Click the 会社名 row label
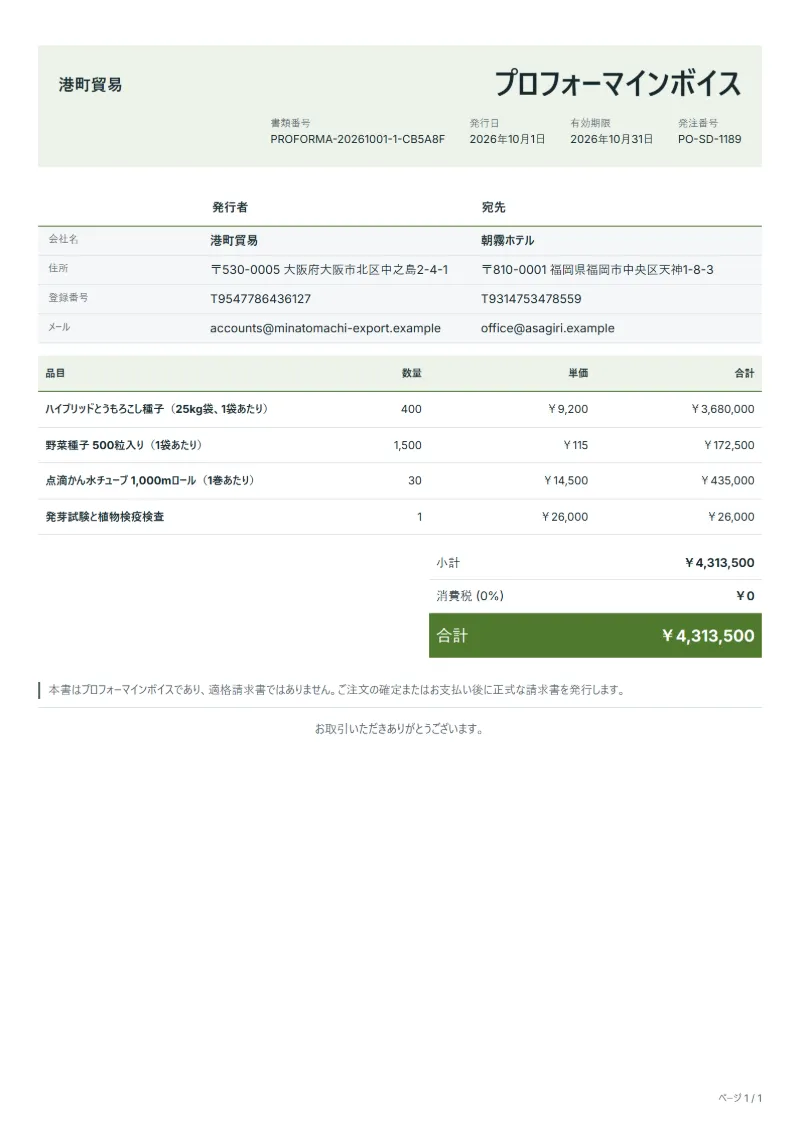The image size is (800, 1131). click(63, 239)
